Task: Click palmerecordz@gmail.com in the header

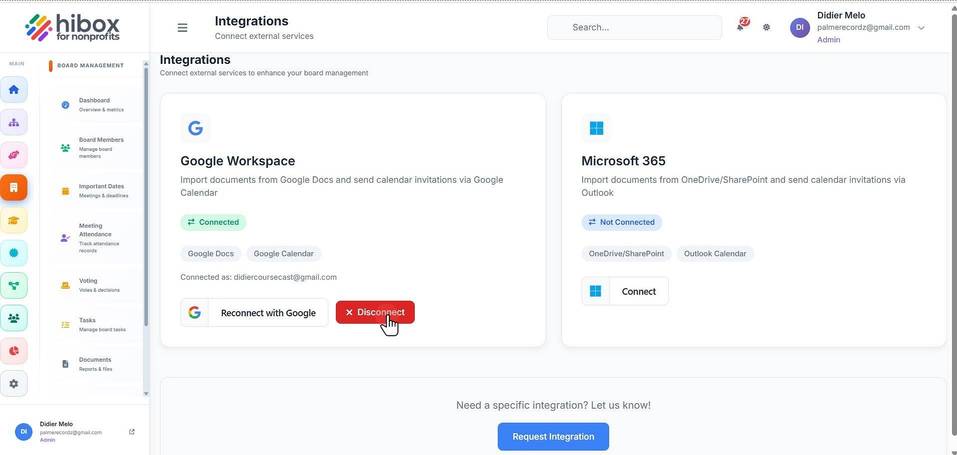Action: point(864,27)
